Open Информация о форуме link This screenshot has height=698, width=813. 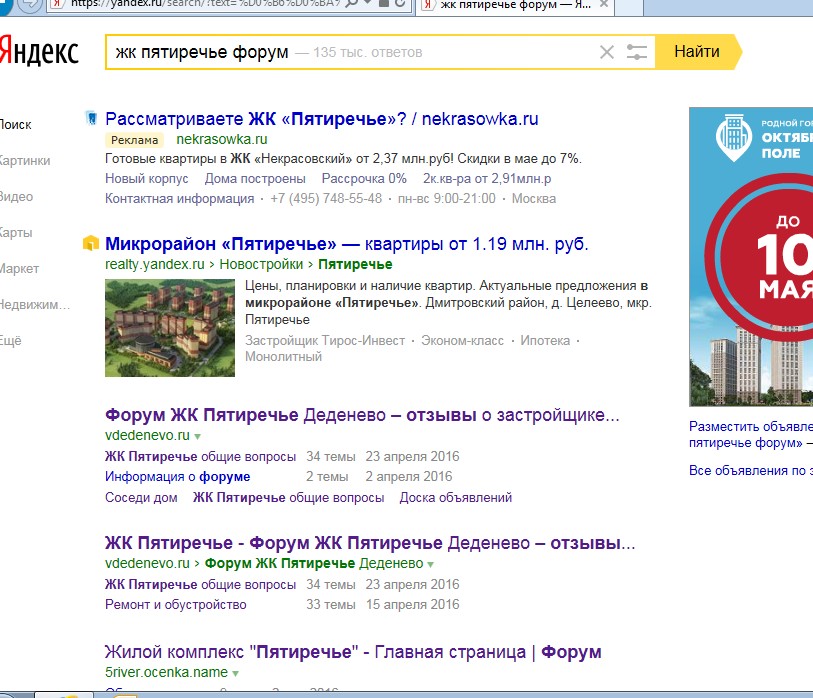[x=177, y=477]
